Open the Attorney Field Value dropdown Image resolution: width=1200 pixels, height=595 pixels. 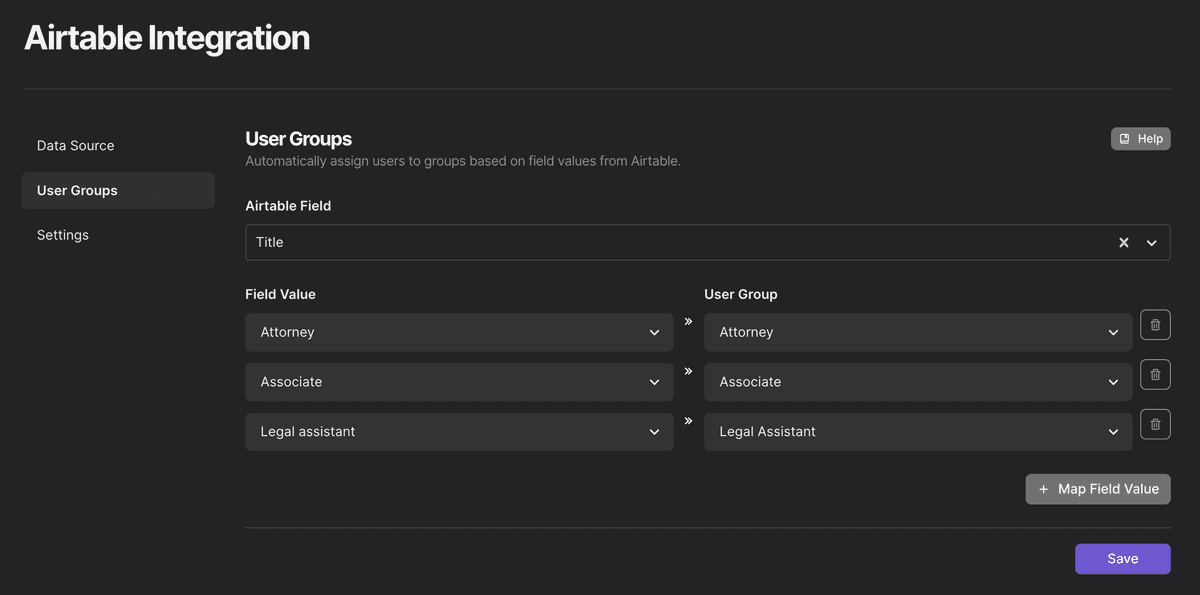point(459,332)
